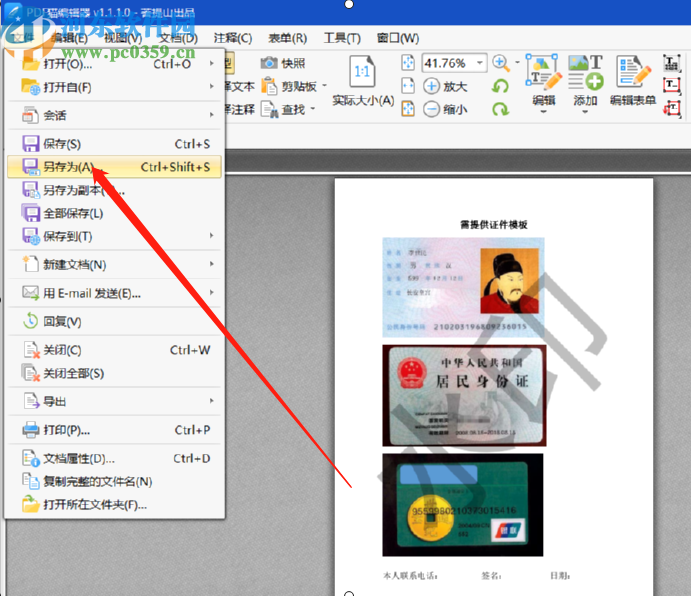Expand the 新建文档 submenu arrow
The height and width of the screenshot is (596, 691).
212,264
